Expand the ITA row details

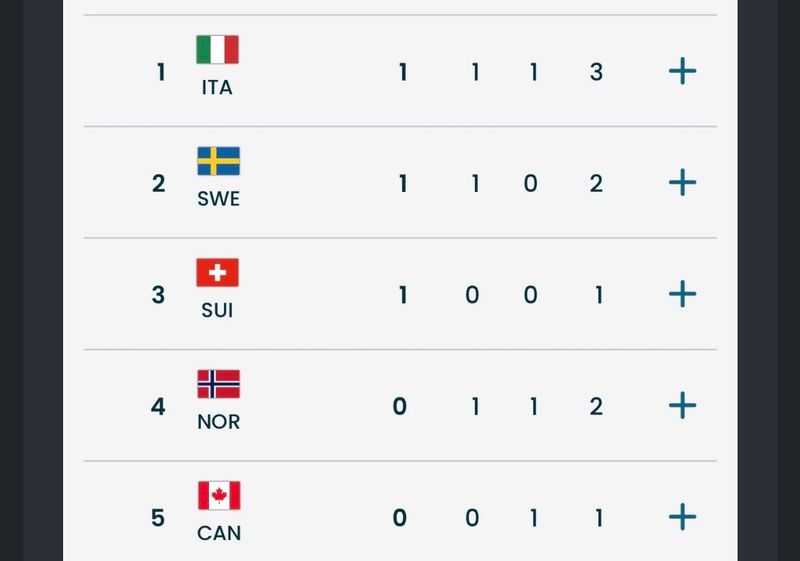click(x=682, y=71)
